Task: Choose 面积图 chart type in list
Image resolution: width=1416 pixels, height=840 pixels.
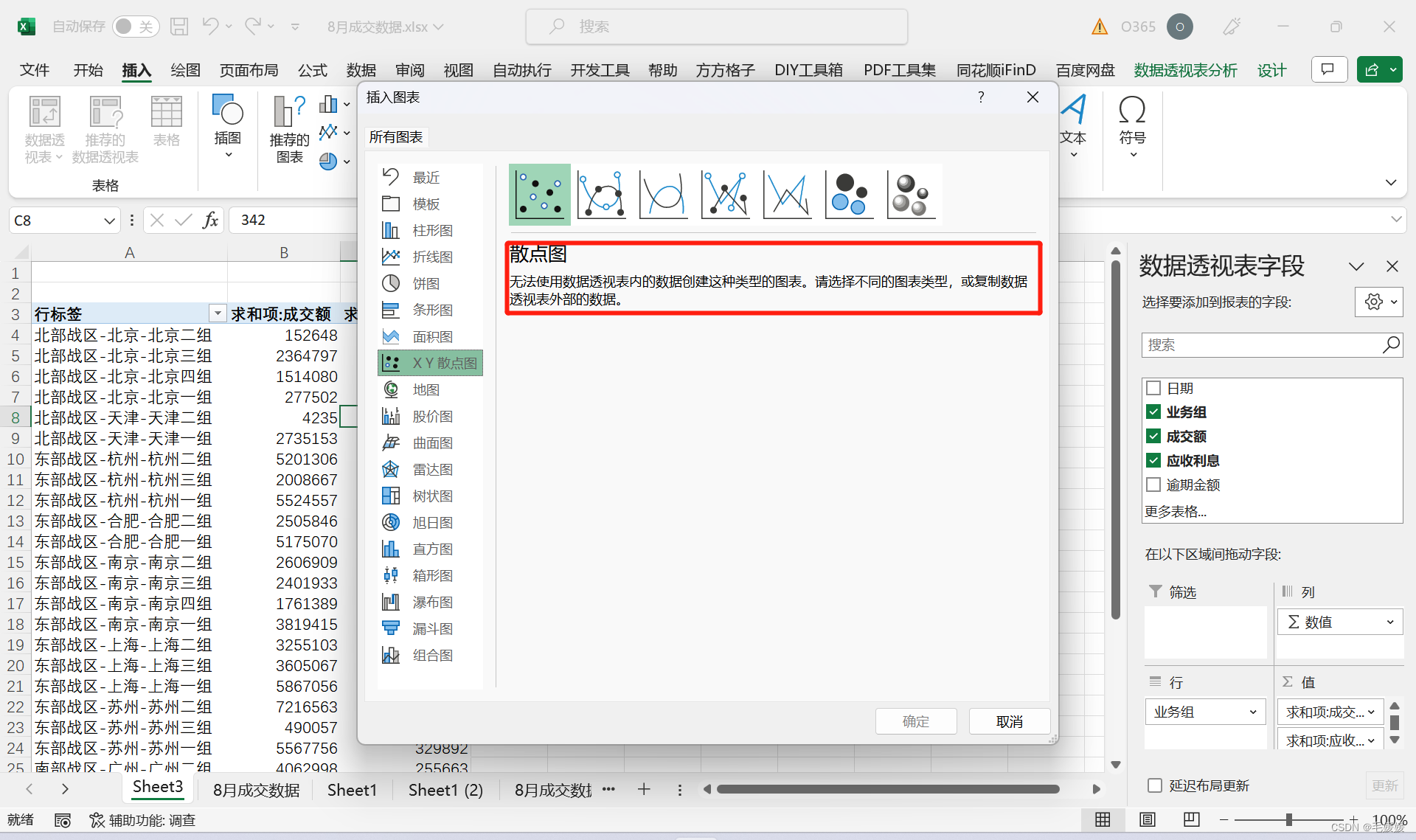Action: pyautogui.click(x=430, y=336)
